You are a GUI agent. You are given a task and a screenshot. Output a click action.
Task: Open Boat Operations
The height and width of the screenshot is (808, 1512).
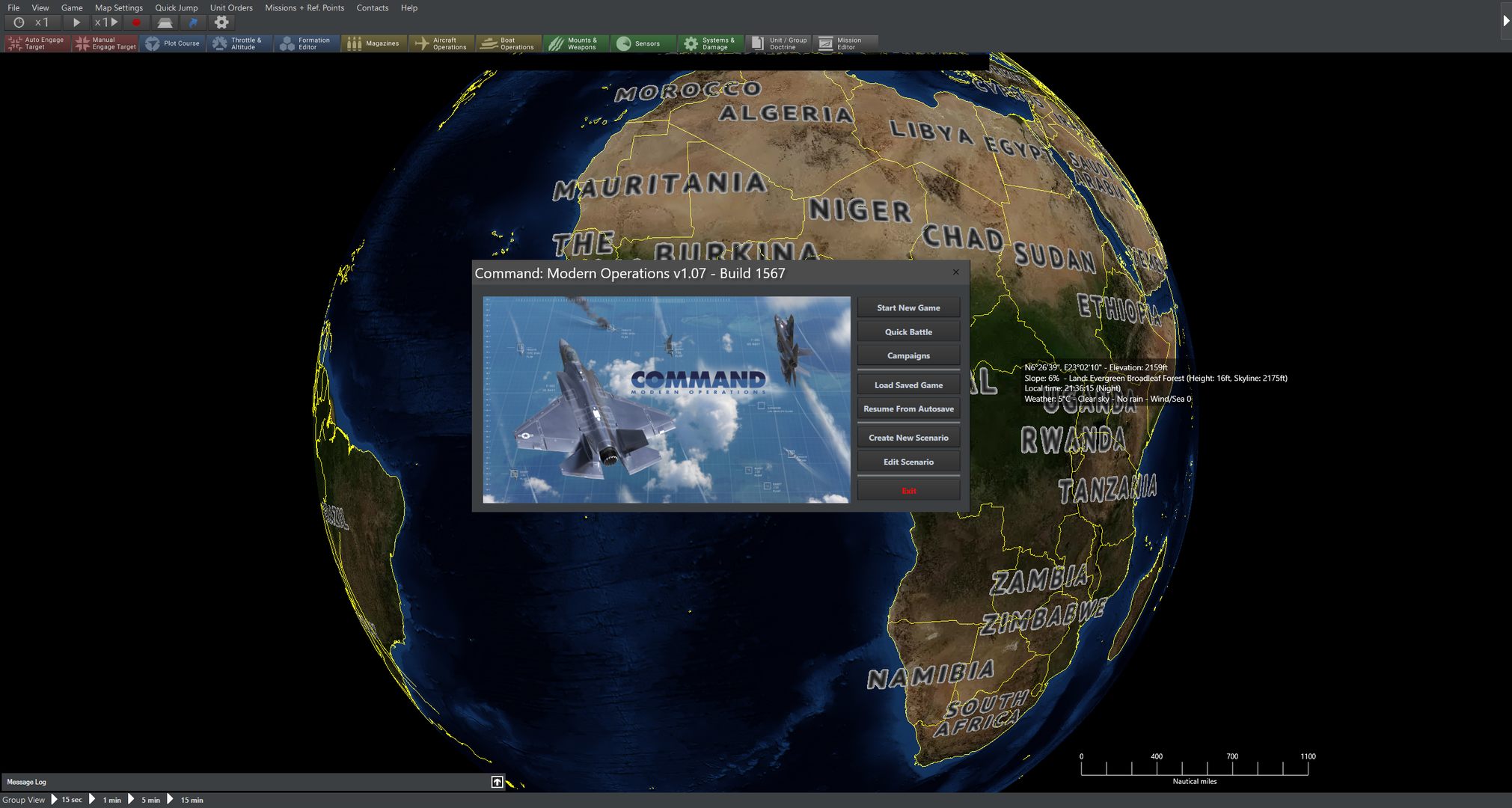(509, 43)
